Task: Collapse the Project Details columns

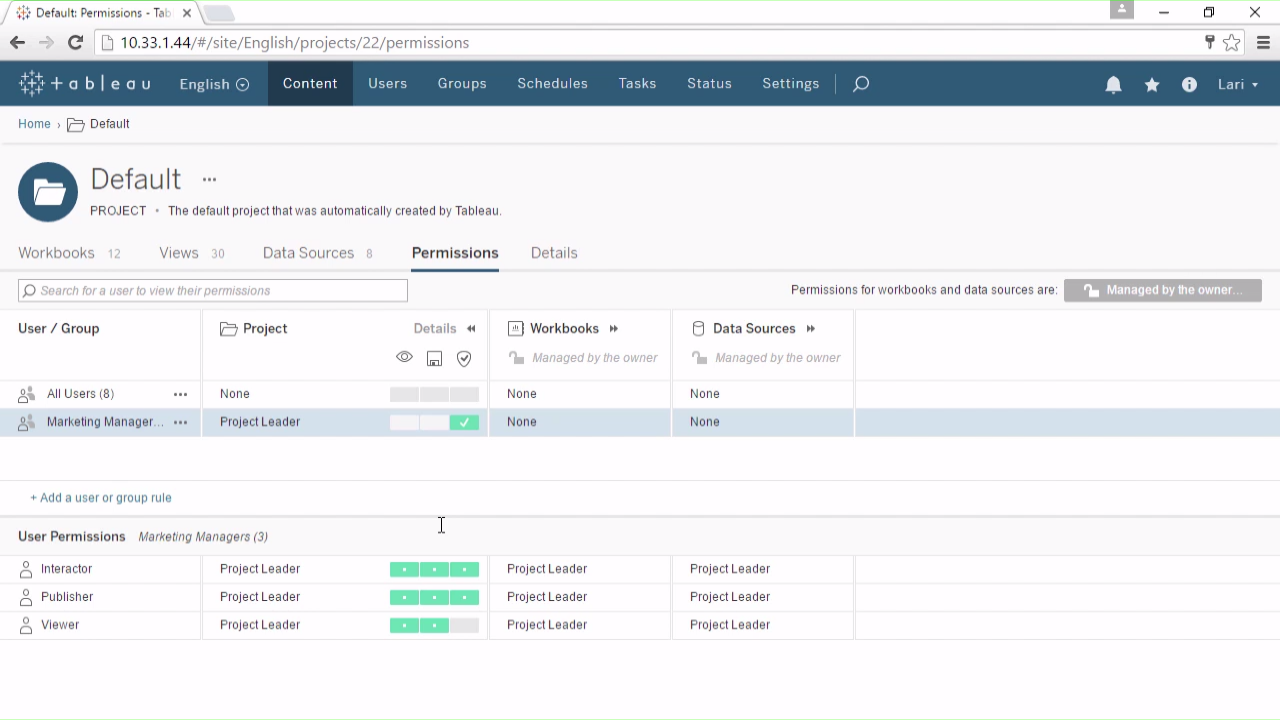Action: click(x=471, y=328)
